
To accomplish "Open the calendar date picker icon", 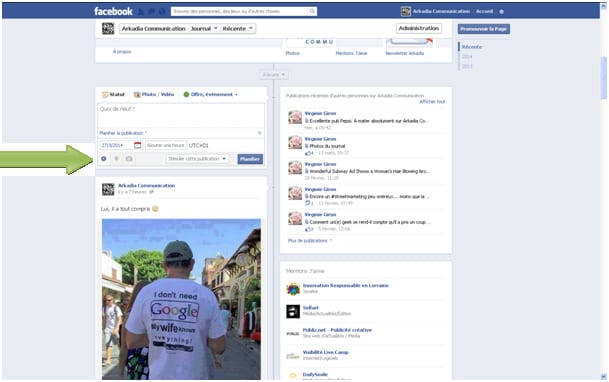I will pos(137,145).
